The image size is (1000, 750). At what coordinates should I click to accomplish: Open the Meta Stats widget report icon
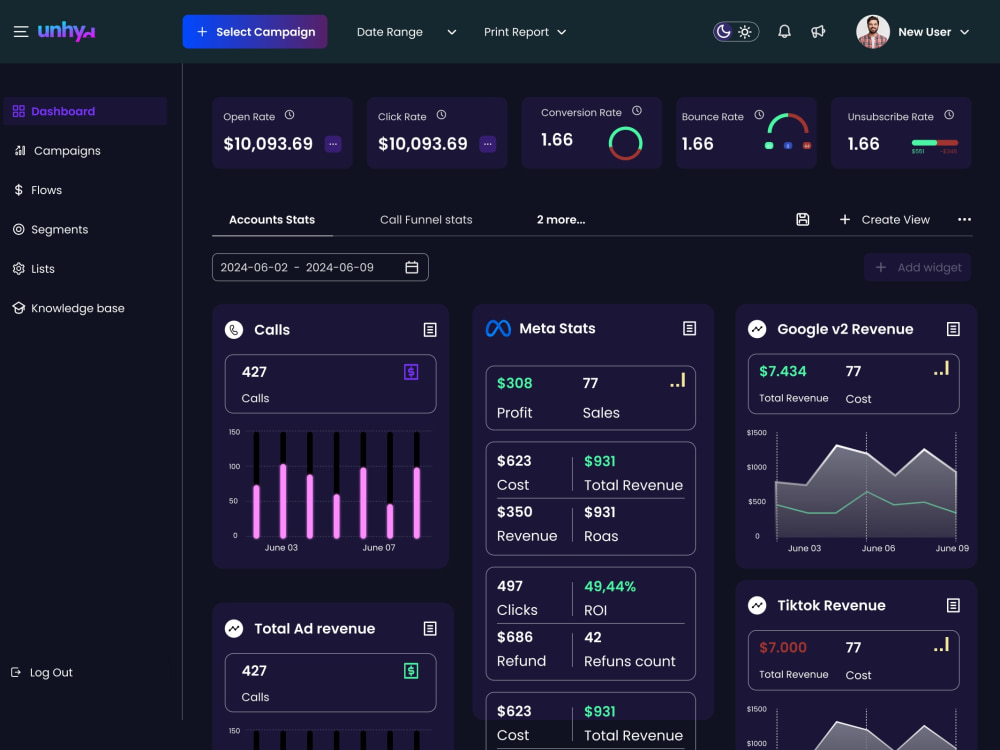click(689, 328)
